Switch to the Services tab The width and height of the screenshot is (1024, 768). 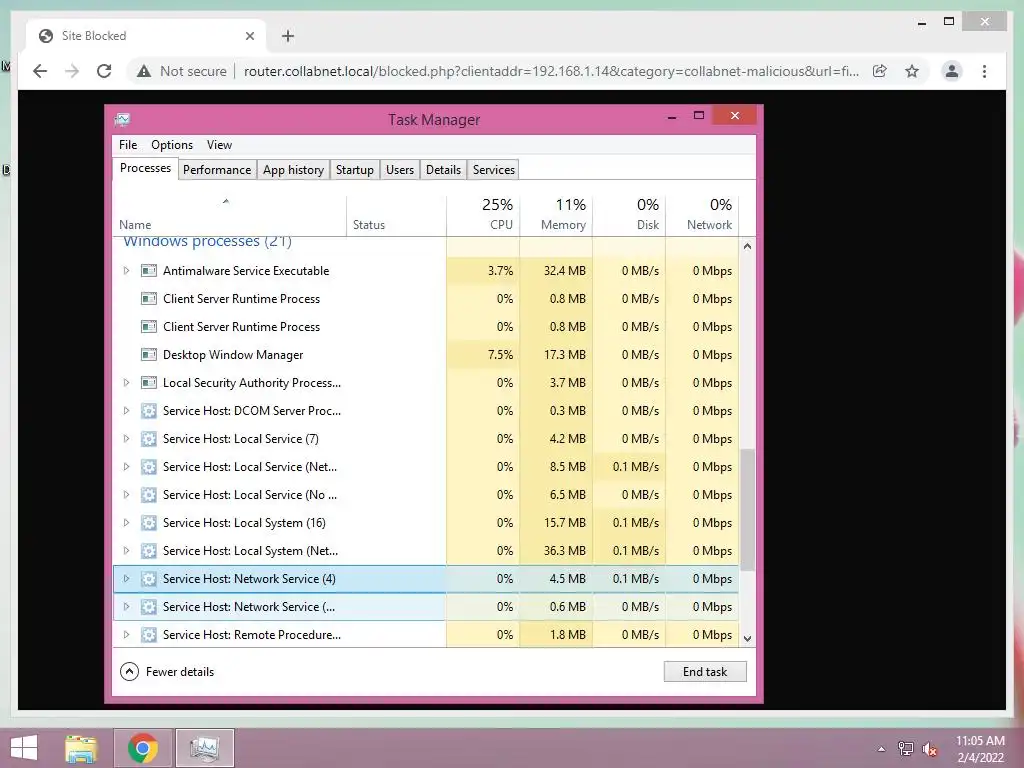point(494,170)
